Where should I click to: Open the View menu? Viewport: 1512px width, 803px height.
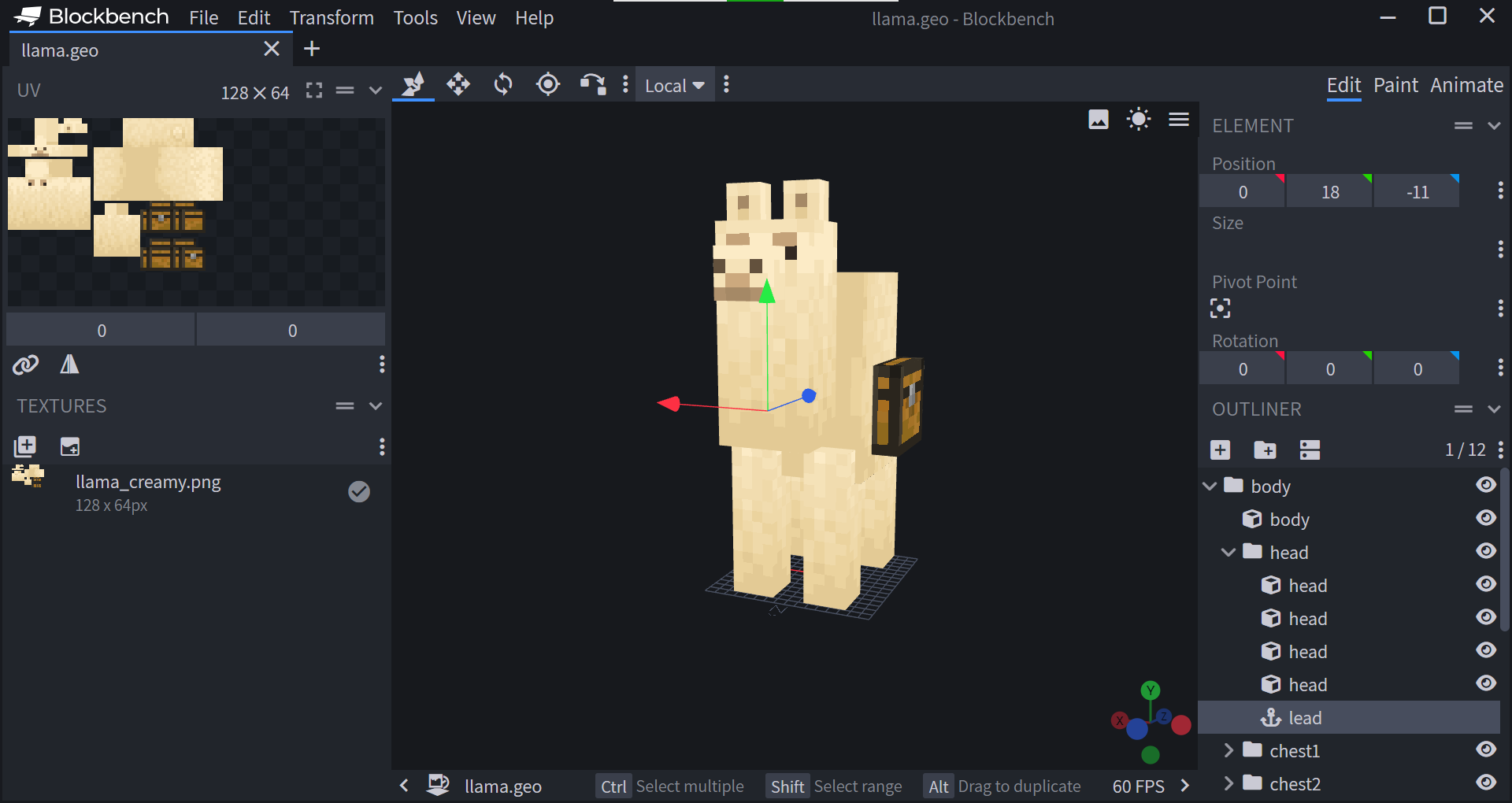click(476, 17)
